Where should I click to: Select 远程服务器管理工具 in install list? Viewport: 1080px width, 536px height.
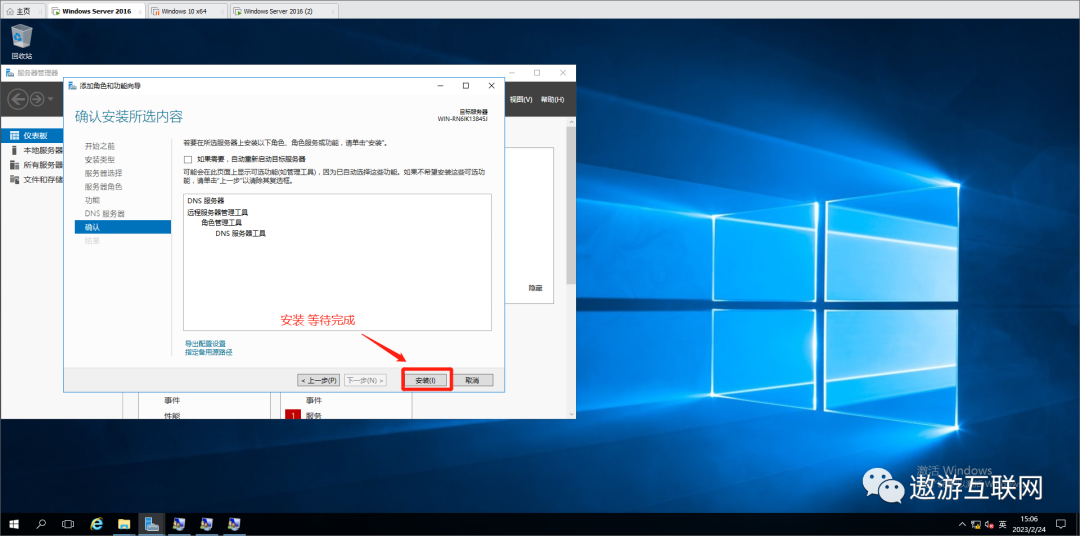(218, 212)
